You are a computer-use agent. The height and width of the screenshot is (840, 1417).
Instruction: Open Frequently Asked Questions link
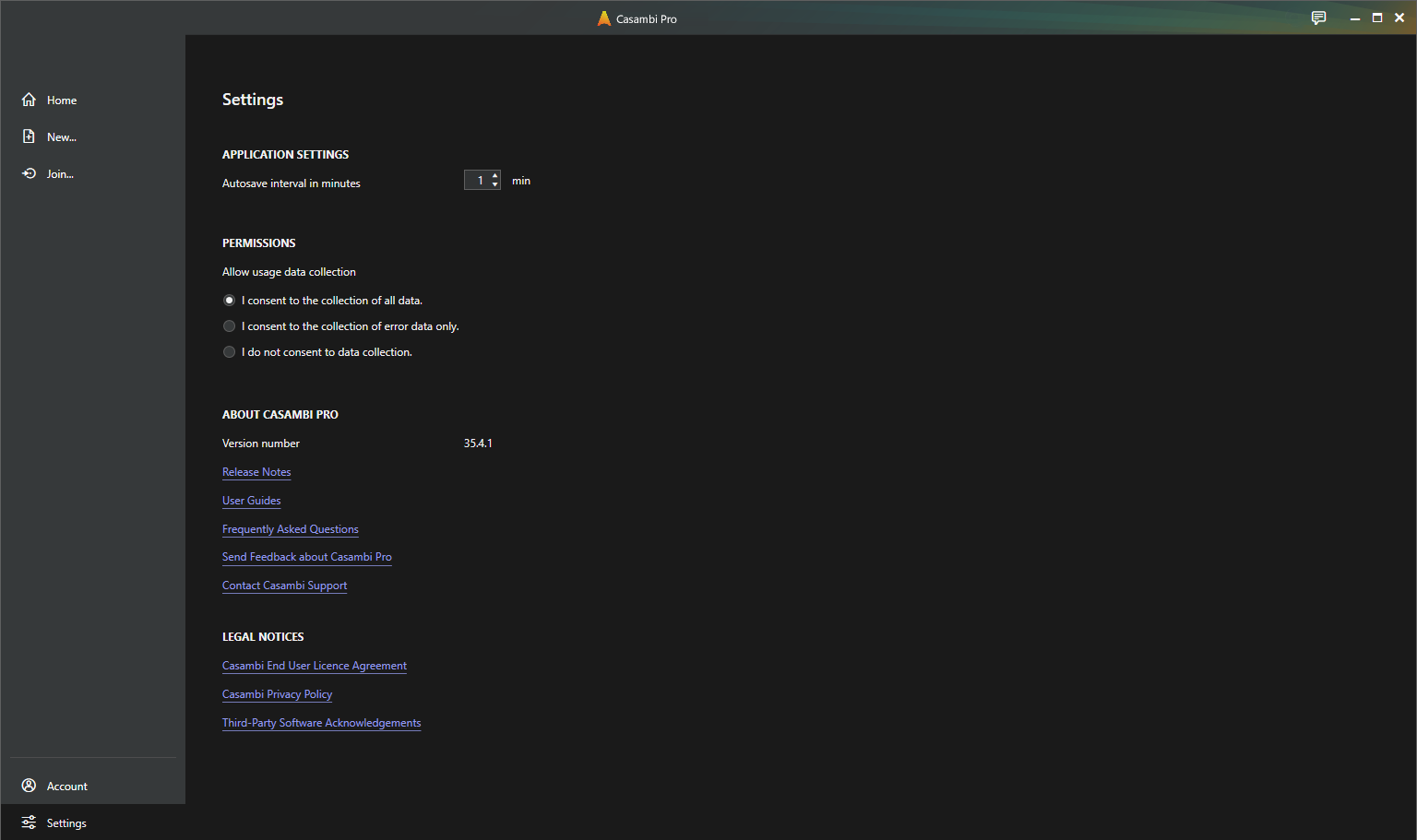[x=290, y=529]
